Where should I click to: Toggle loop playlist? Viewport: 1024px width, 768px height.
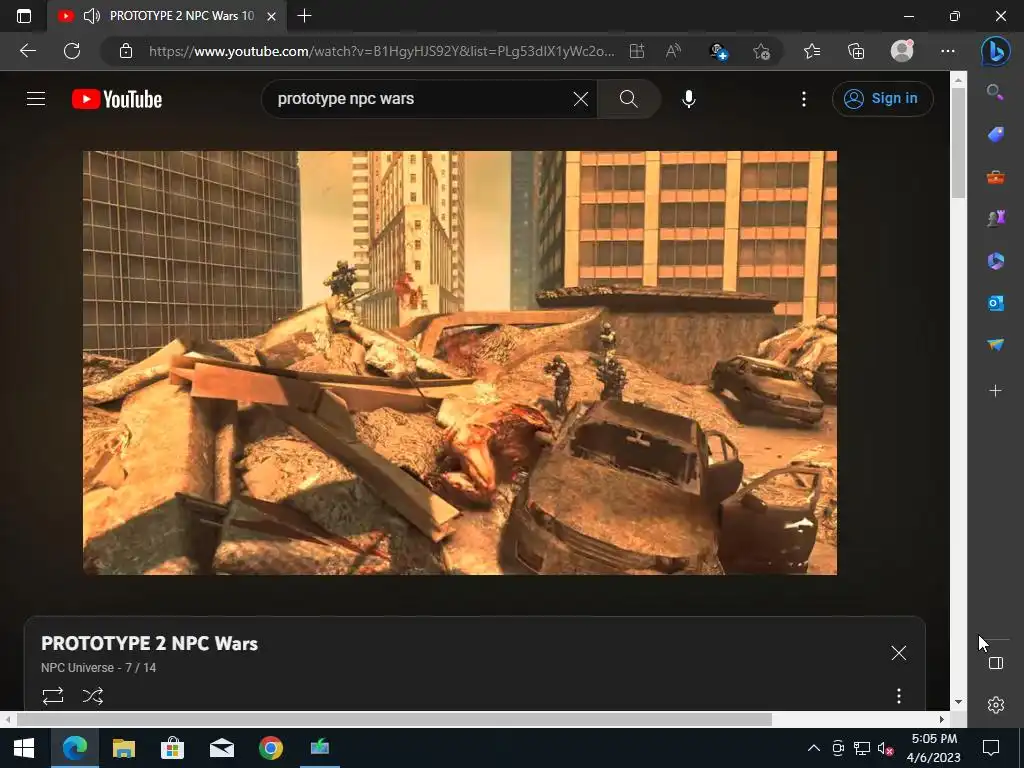tap(53, 696)
